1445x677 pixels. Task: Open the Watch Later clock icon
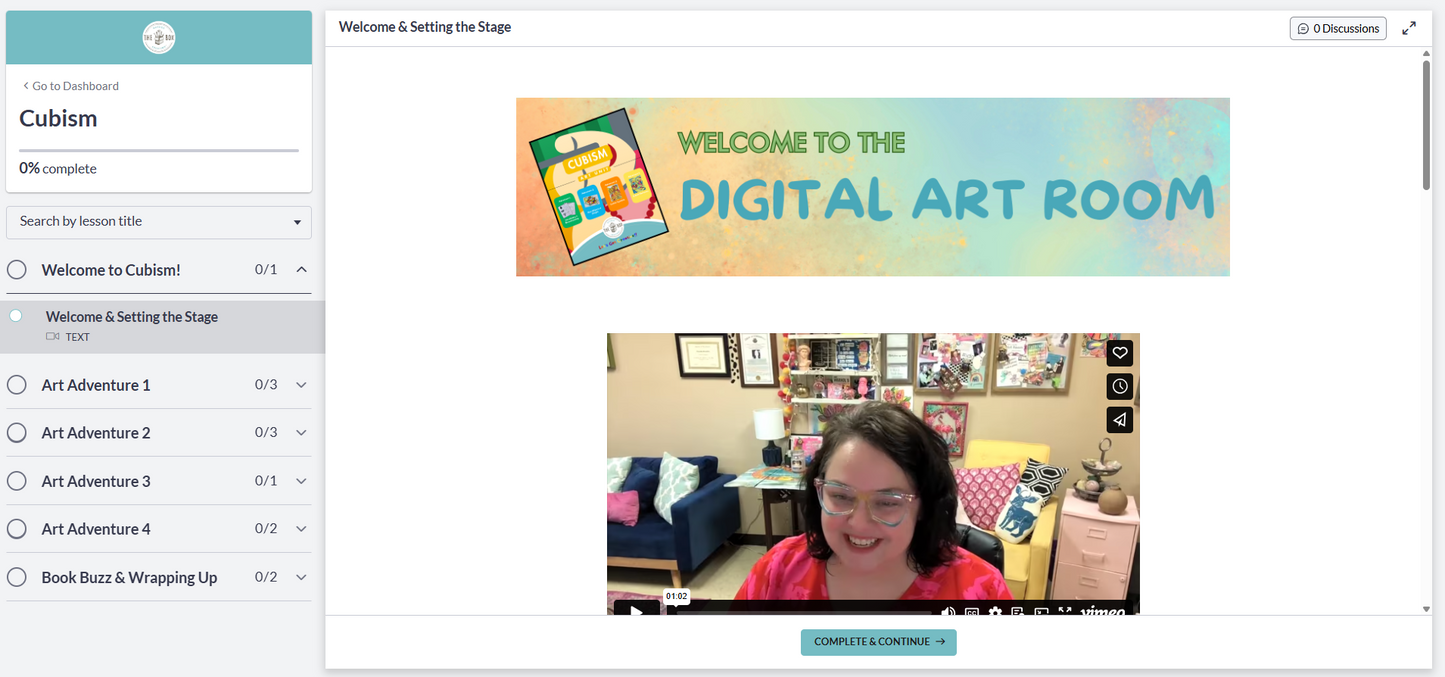tap(1119, 386)
